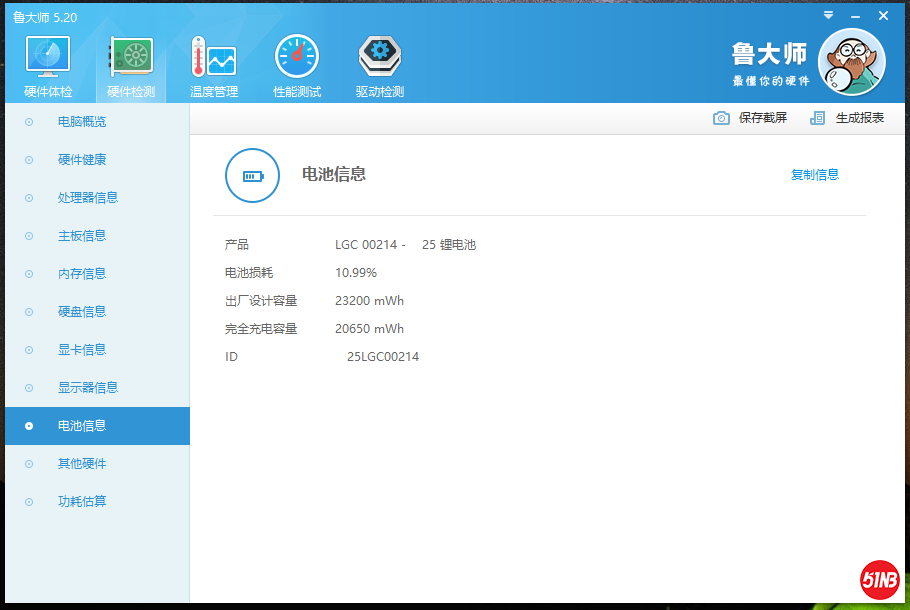
Task: Select the 硬件检测 hardware detection icon
Action: tap(131, 58)
